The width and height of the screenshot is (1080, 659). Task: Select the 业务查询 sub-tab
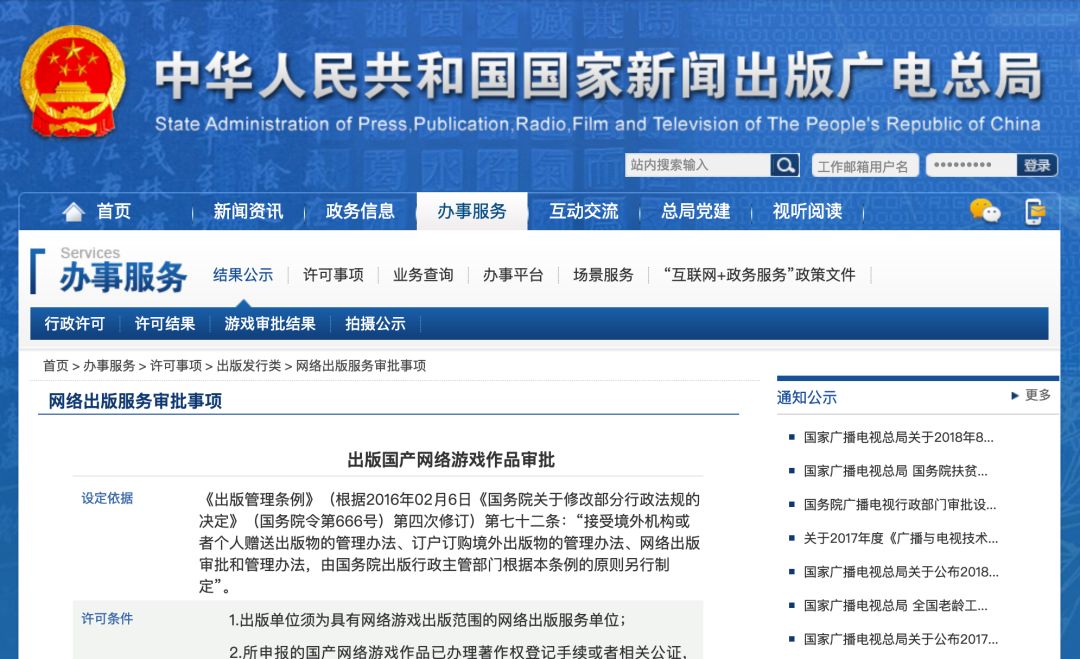click(423, 275)
